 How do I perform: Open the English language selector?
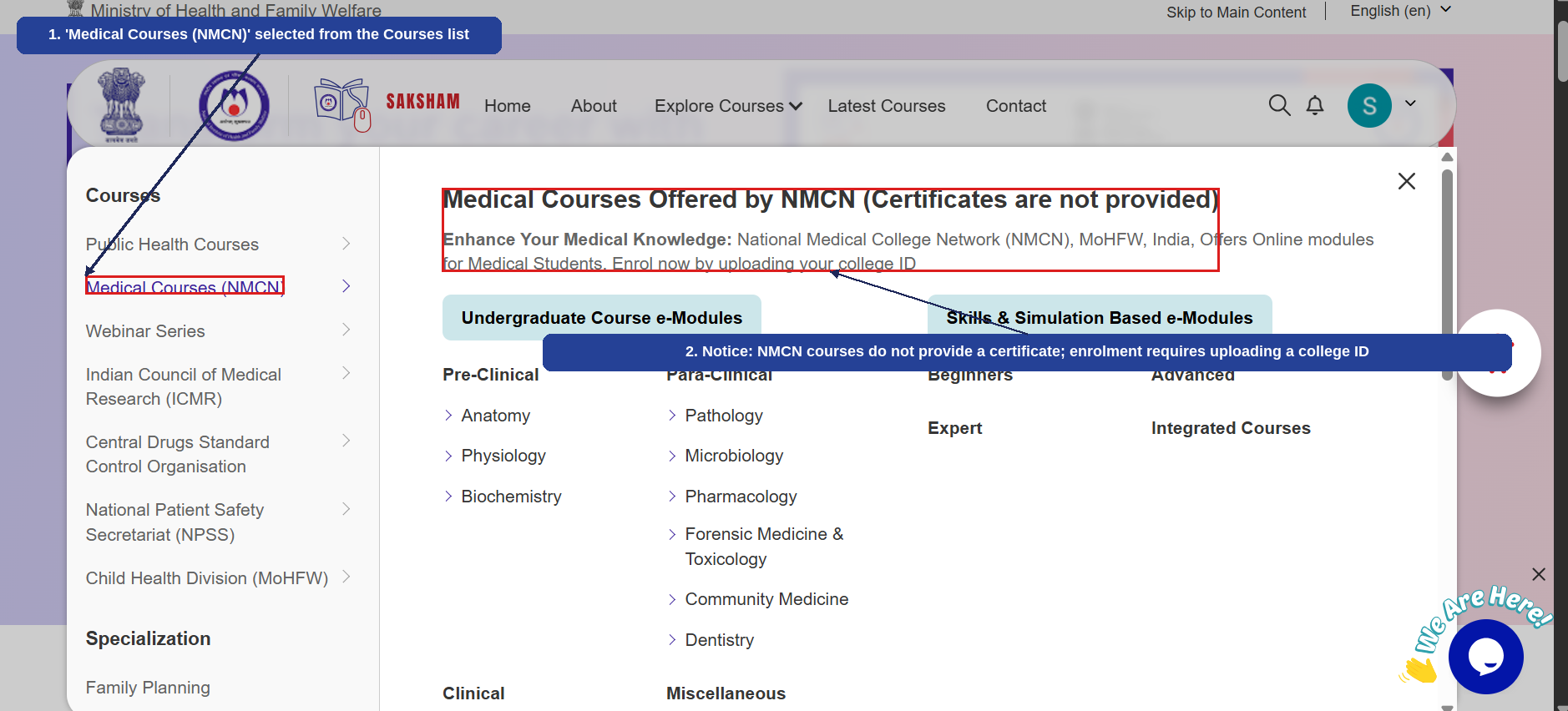[x=1401, y=11]
